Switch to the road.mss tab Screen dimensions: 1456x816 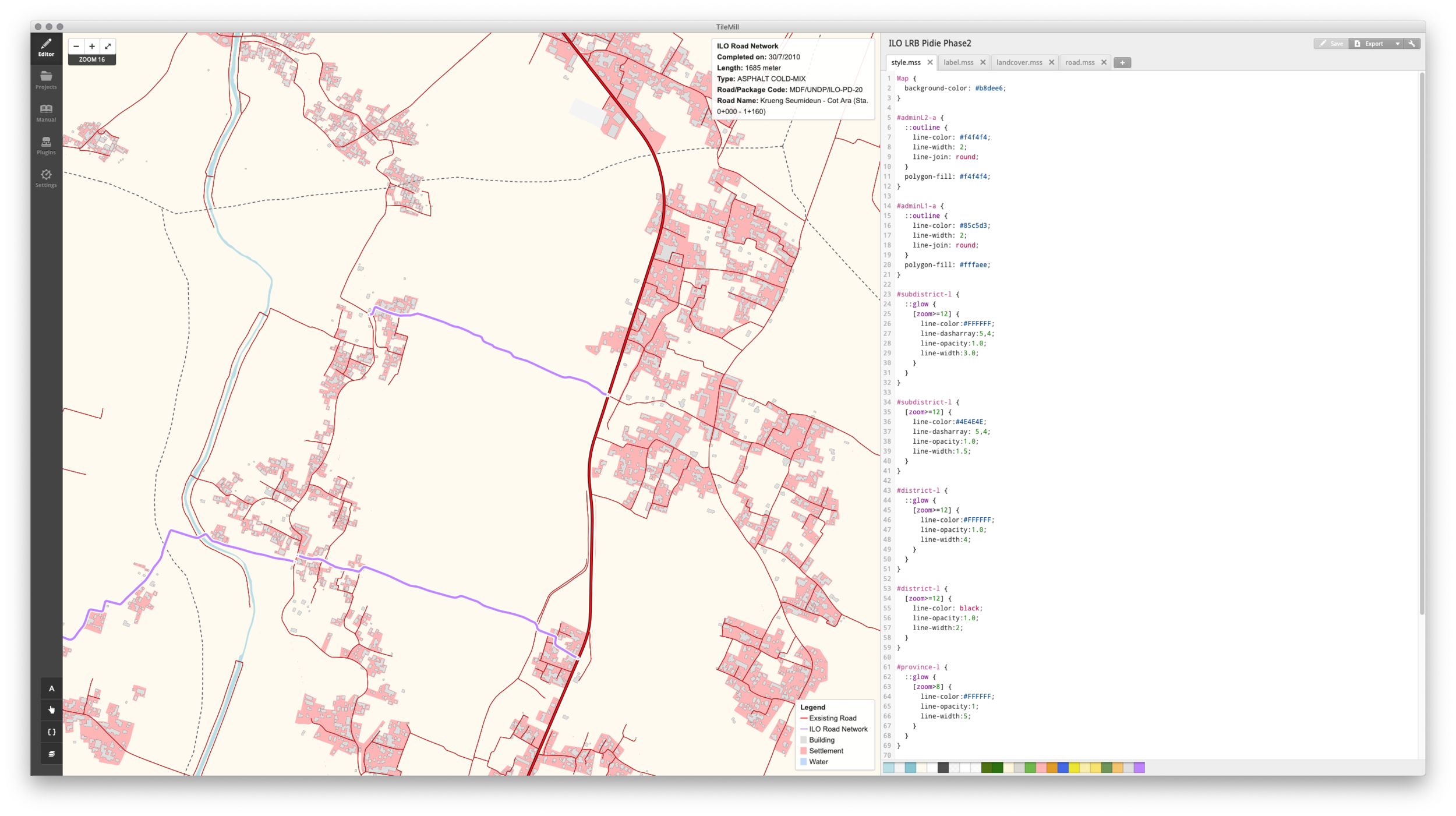1080,62
